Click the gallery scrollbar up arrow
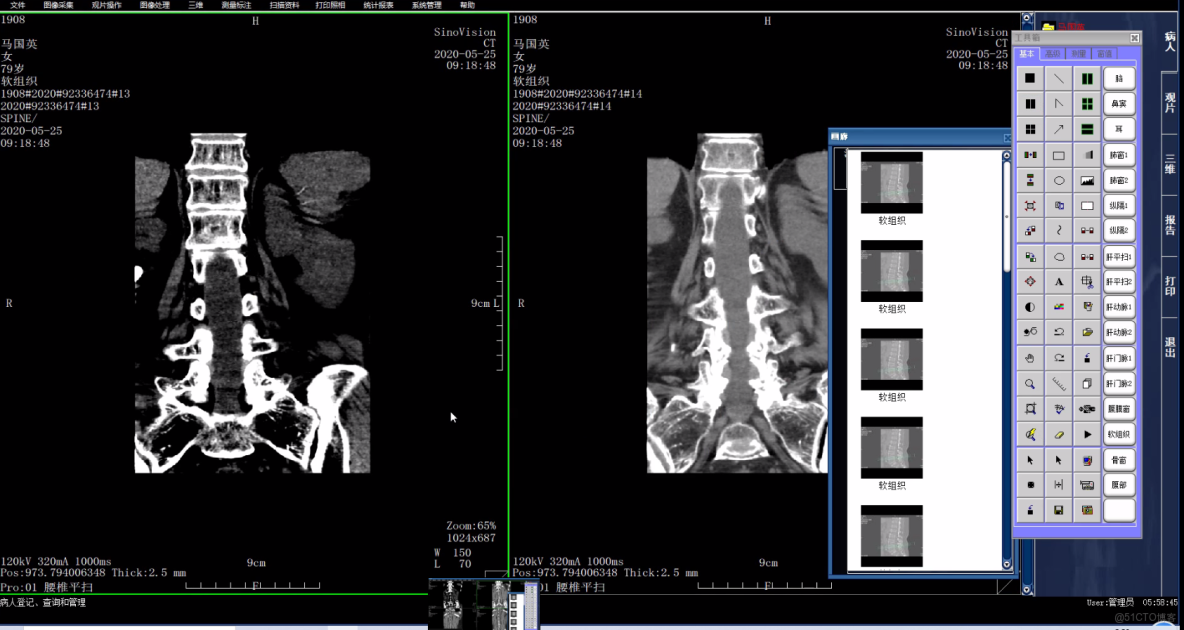 pyautogui.click(x=1007, y=156)
